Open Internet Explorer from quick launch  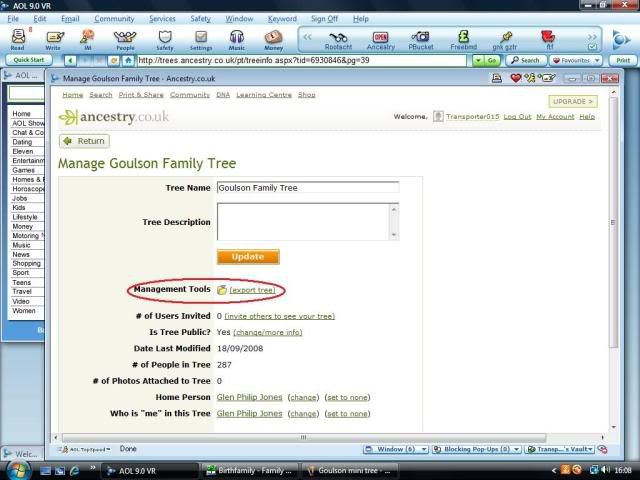[x=75, y=471]
